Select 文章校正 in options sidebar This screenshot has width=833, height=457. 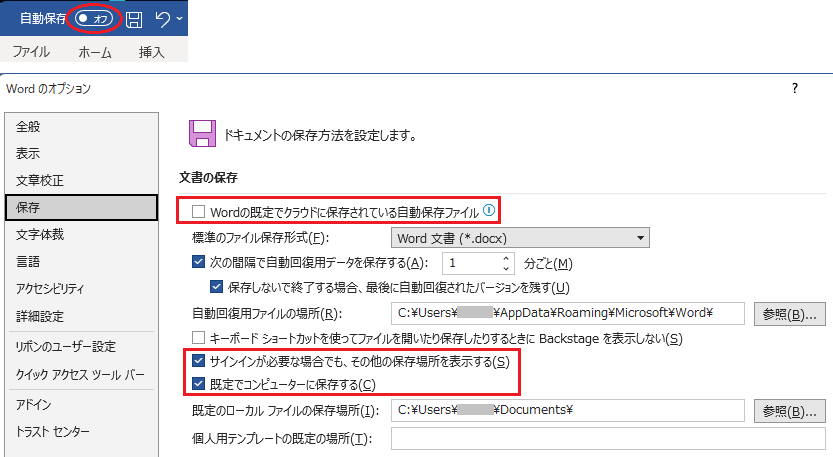pos(81,181)
